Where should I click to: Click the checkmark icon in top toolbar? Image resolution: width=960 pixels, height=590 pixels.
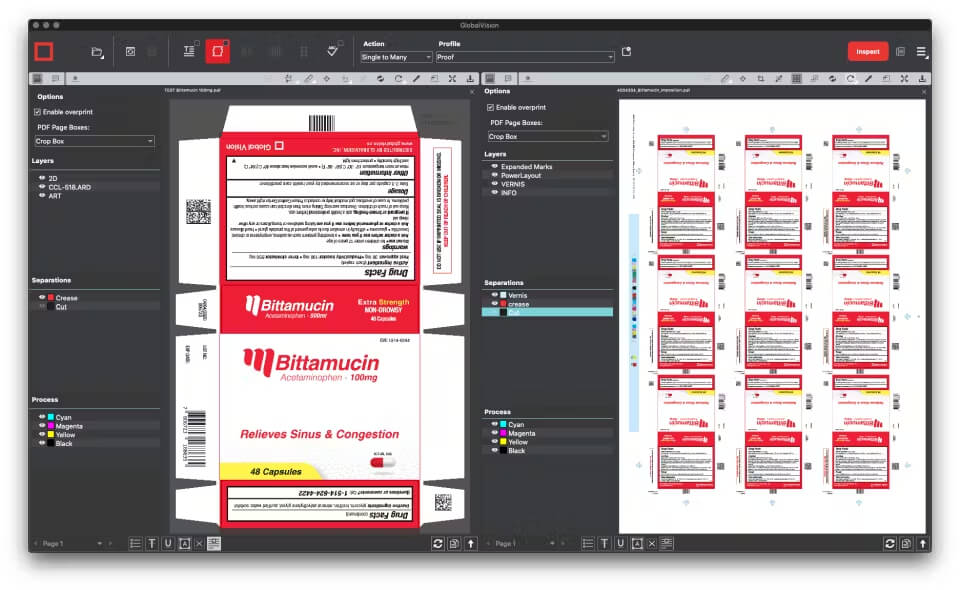pos(332,51)
